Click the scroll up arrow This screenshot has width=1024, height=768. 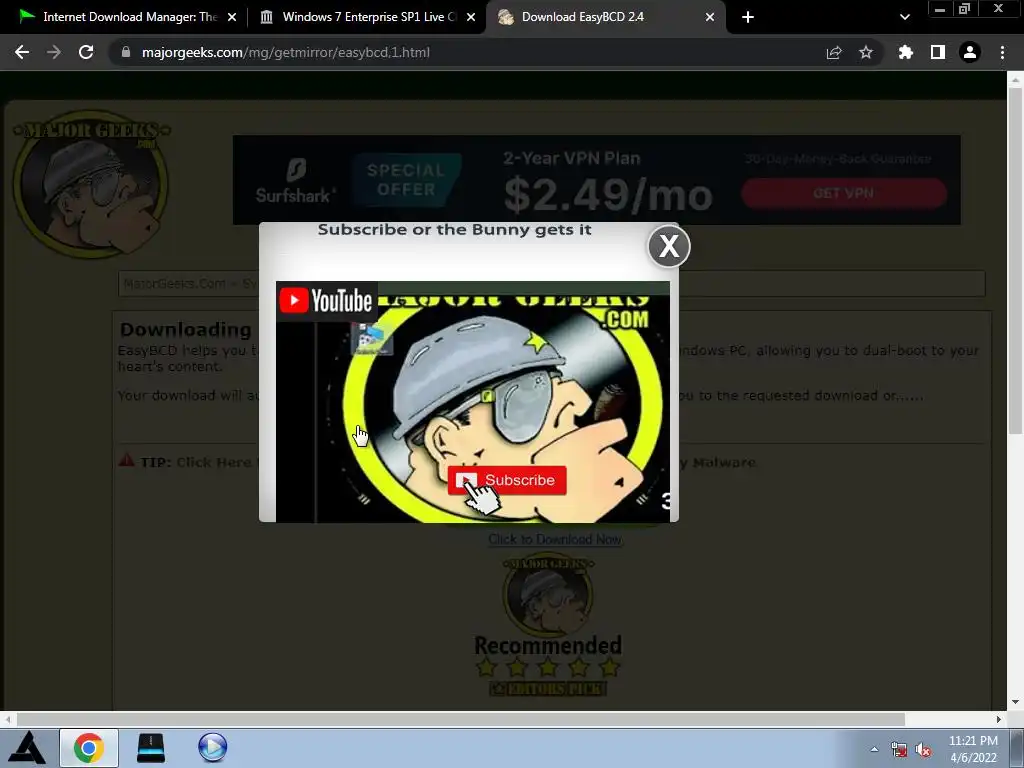tap(1015, 80)
